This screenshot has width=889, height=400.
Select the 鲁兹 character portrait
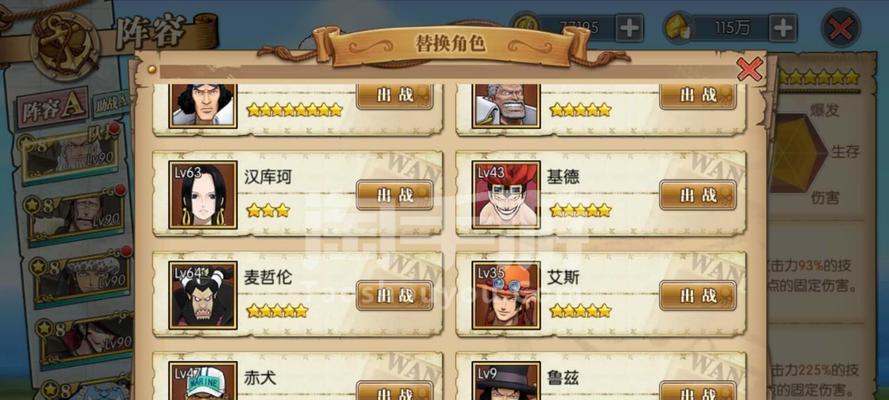(506, 381)
